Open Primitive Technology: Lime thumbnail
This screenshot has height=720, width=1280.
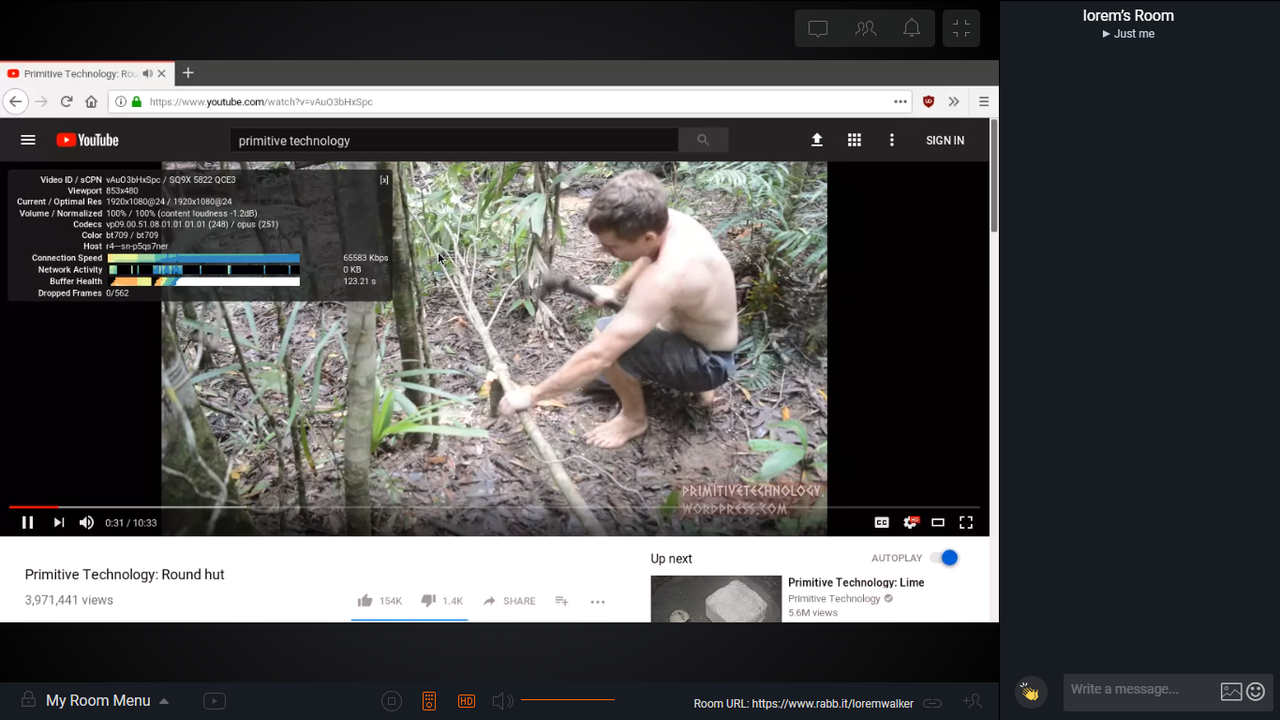pyautogui.click(x=716, y=598)
